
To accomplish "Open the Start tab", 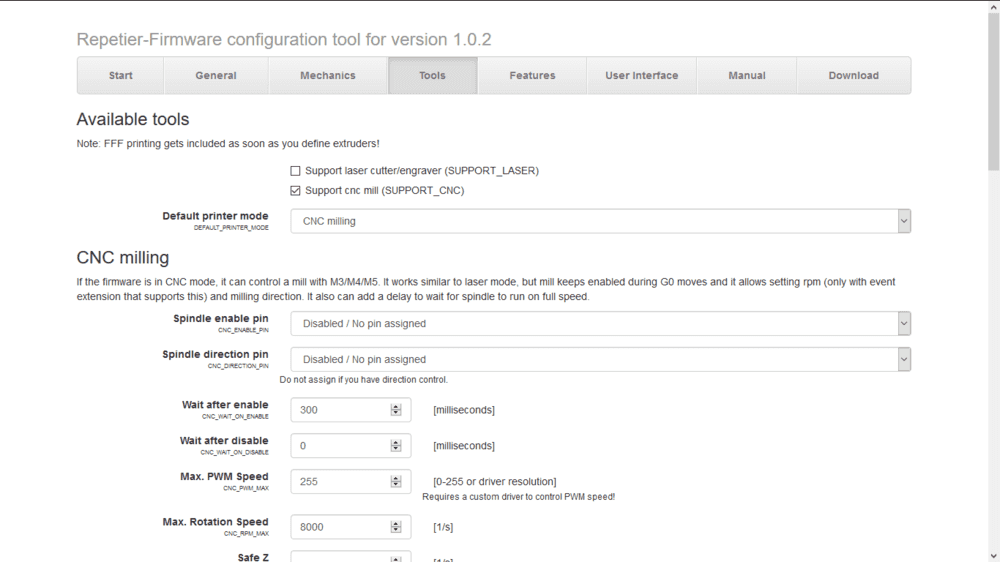I will click(x=120, y=76).
